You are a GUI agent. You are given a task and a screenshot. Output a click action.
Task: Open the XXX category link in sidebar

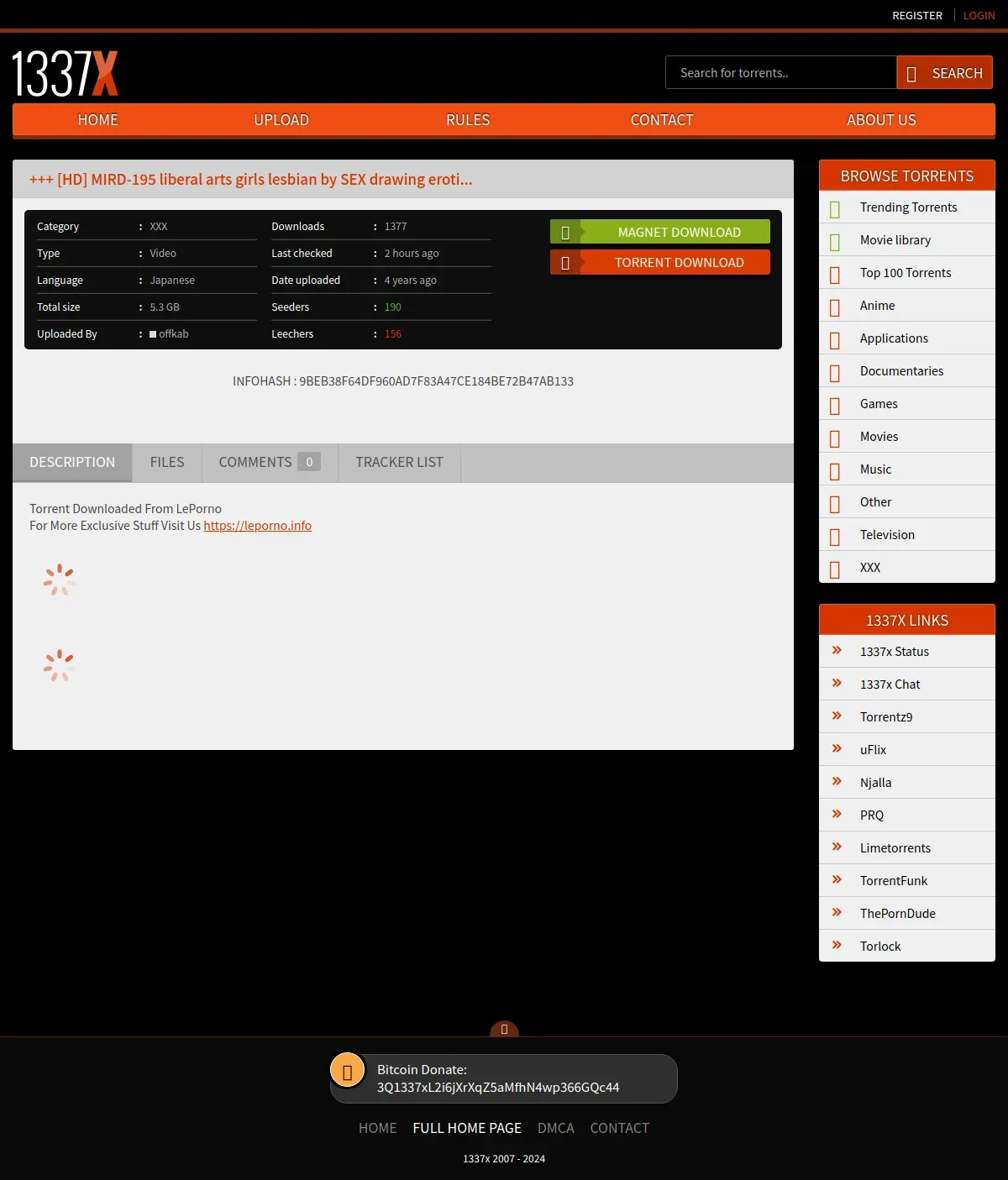tap(870, 568)
